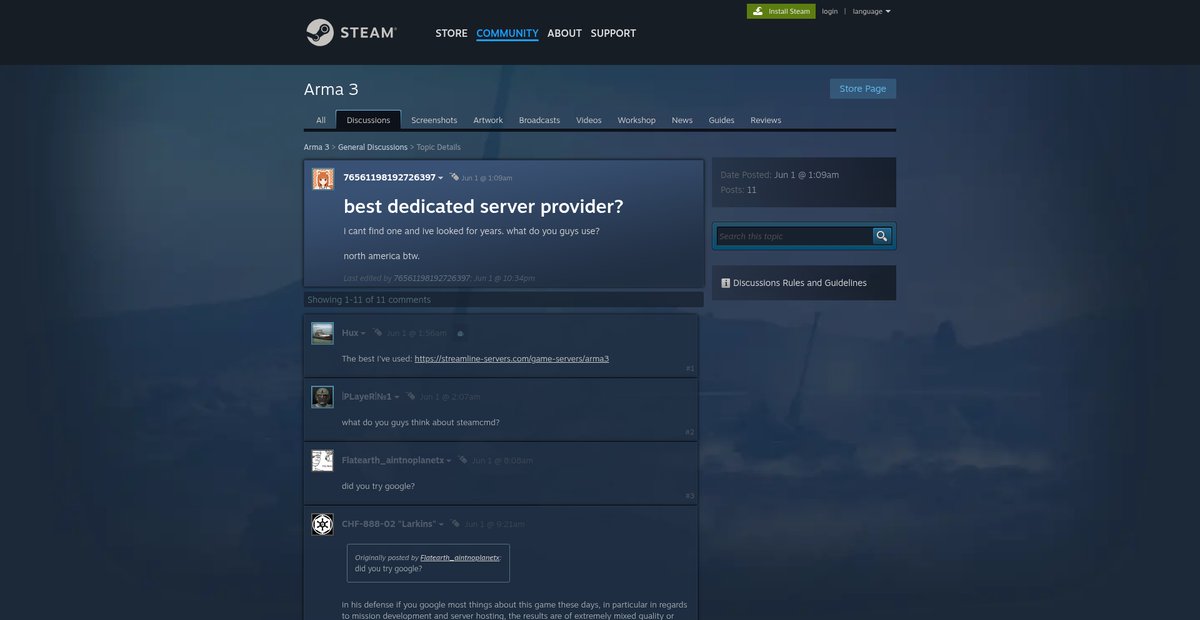Open CHF-888-02 "Larkins" avatar
This screenshot has width=1200, height=620.
[x=322, y=524]
